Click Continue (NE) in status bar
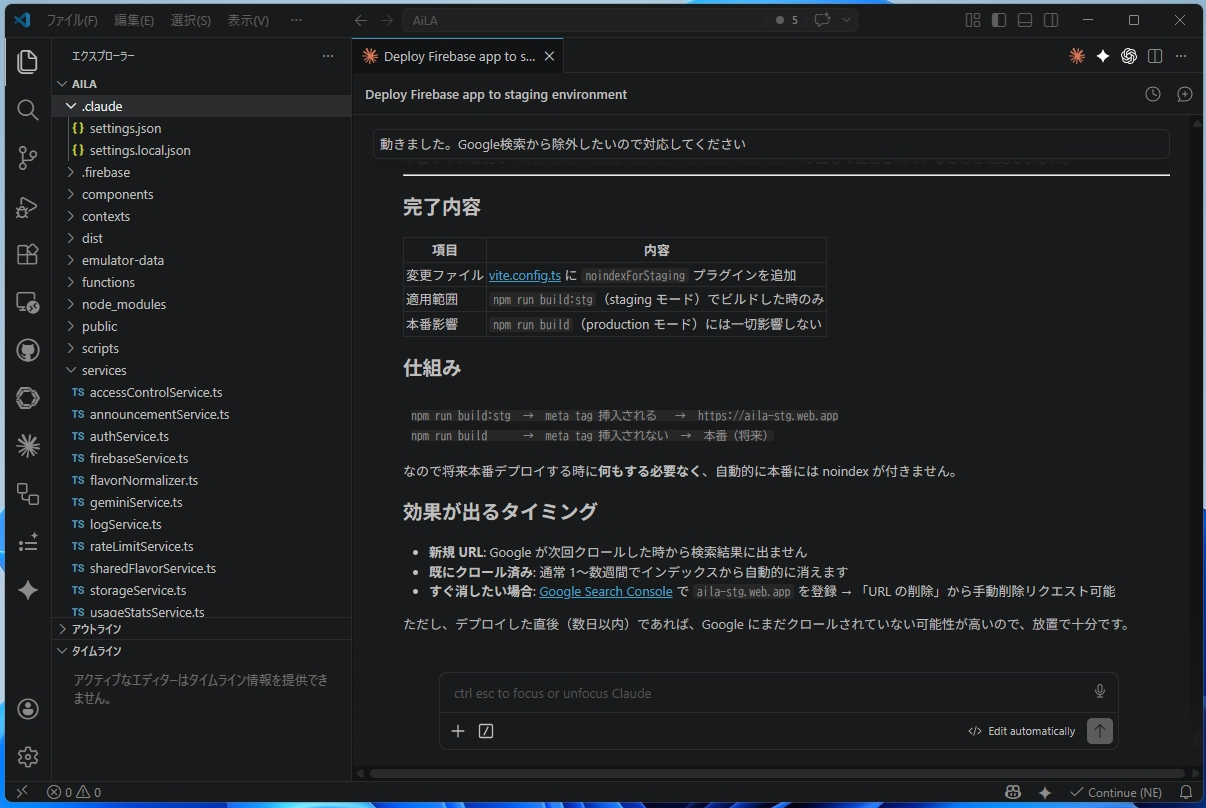This screenshot has width=1206, height=808. click(1114, 792)
